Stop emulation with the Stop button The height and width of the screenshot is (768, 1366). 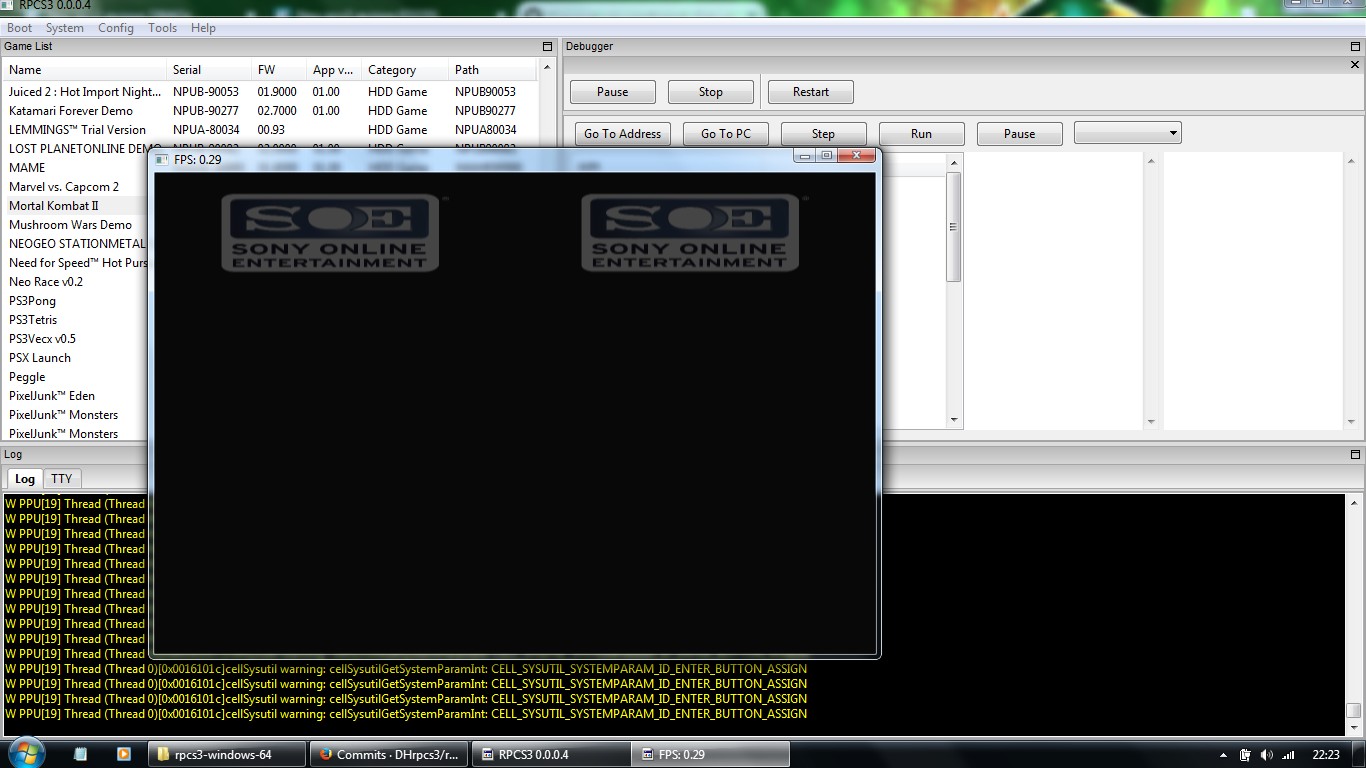[x=710, y=92]
